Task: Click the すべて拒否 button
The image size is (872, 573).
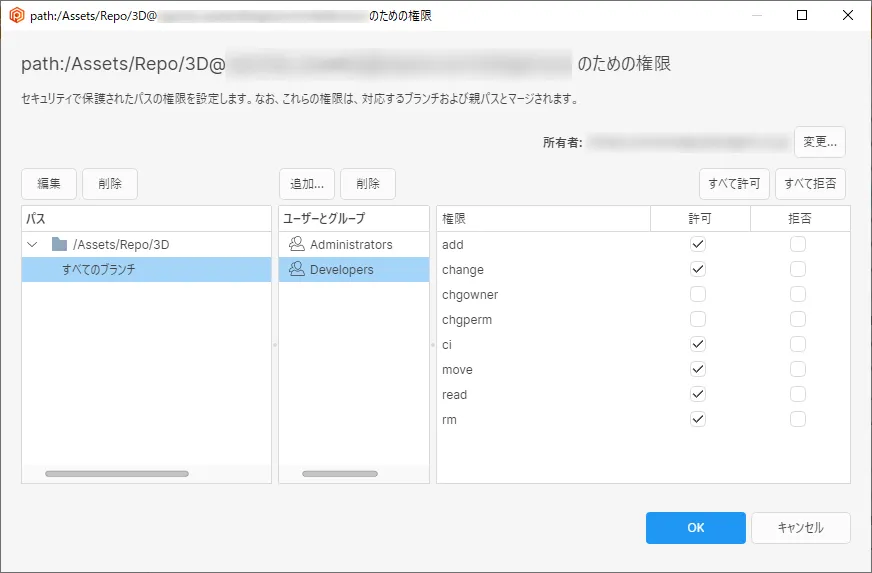Action: click(810, 184)
